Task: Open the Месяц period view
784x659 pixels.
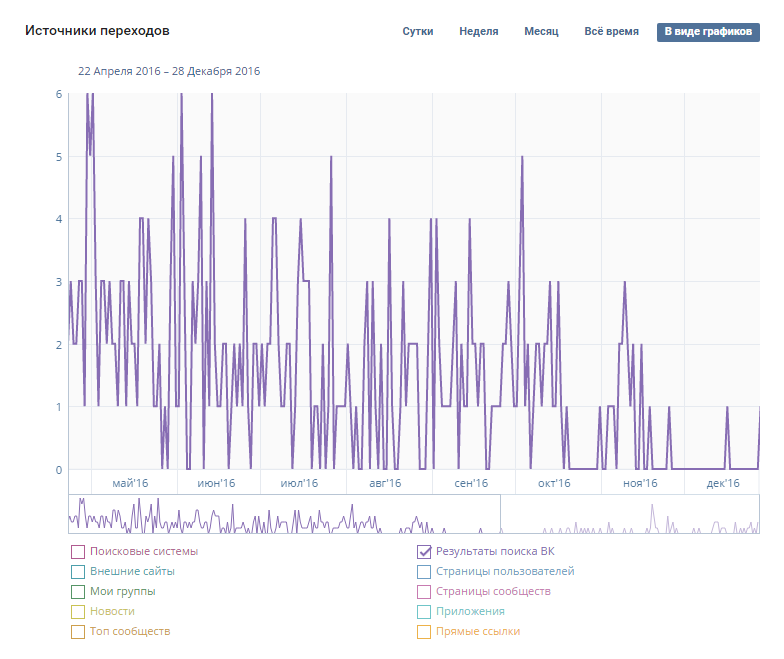Action: click(541, 32)
